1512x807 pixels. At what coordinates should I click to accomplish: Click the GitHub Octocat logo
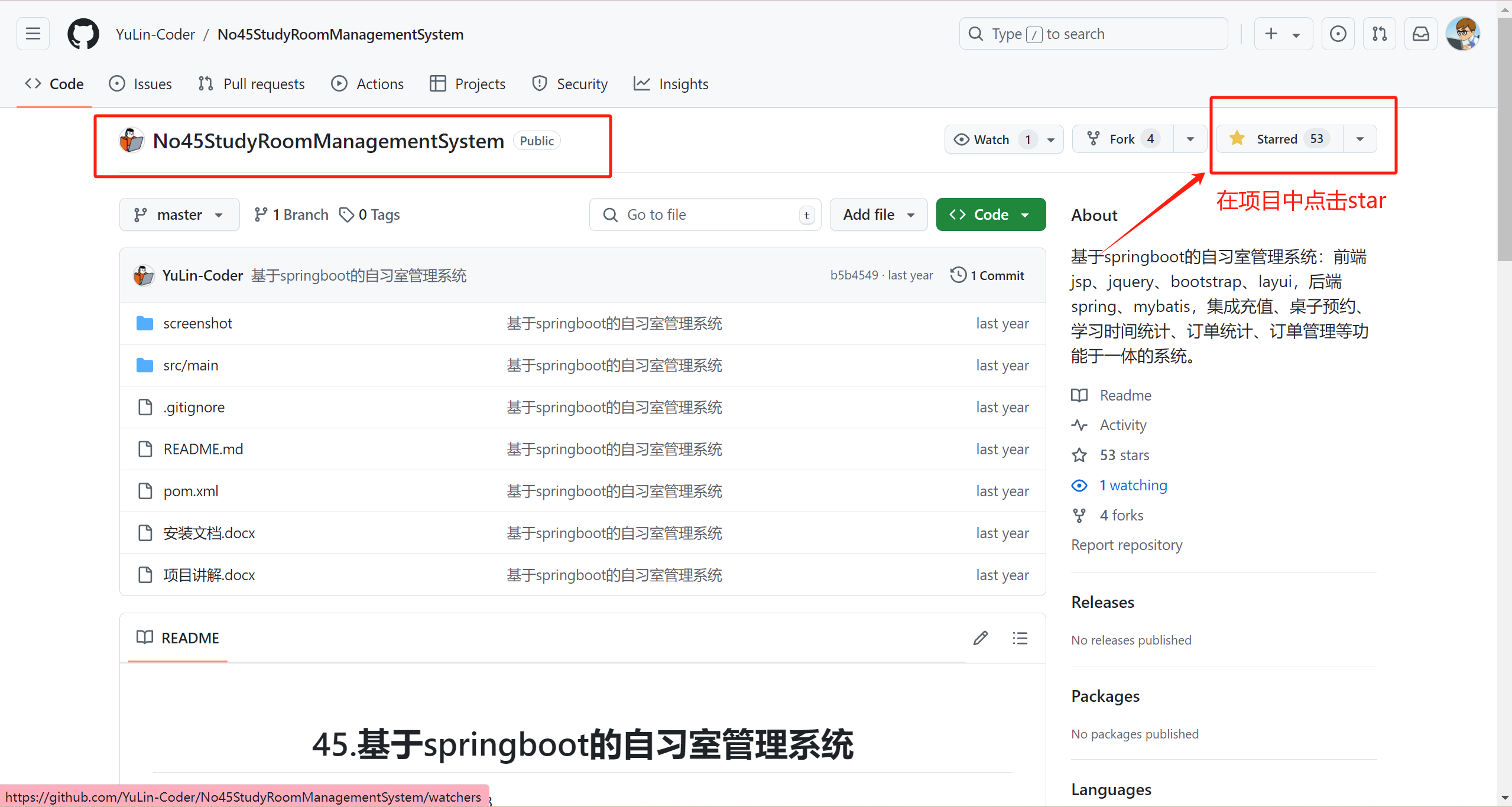click(x=83, y=34)
